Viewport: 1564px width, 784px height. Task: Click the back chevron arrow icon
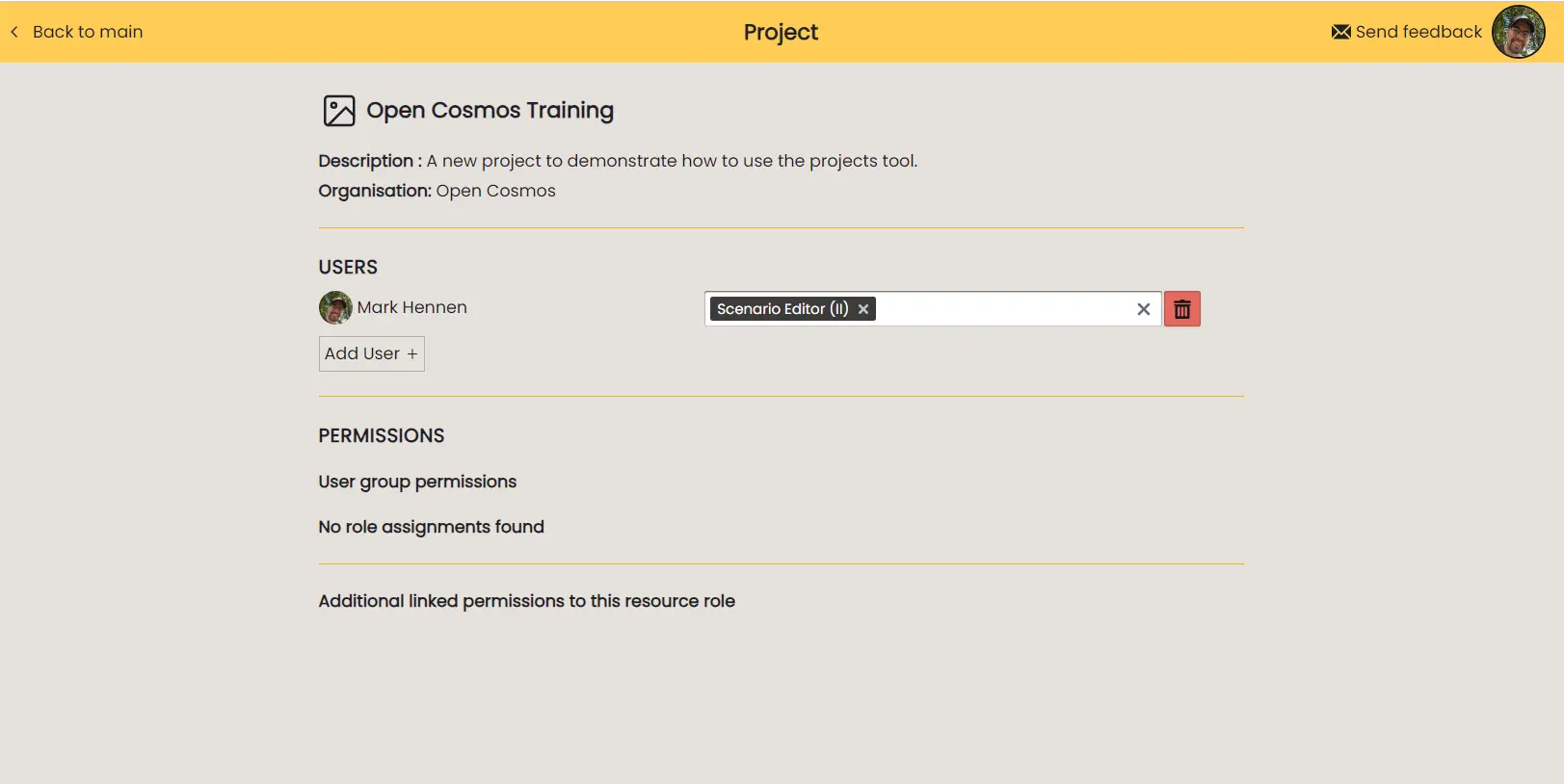pyautogui.click(x=14, y=32)
